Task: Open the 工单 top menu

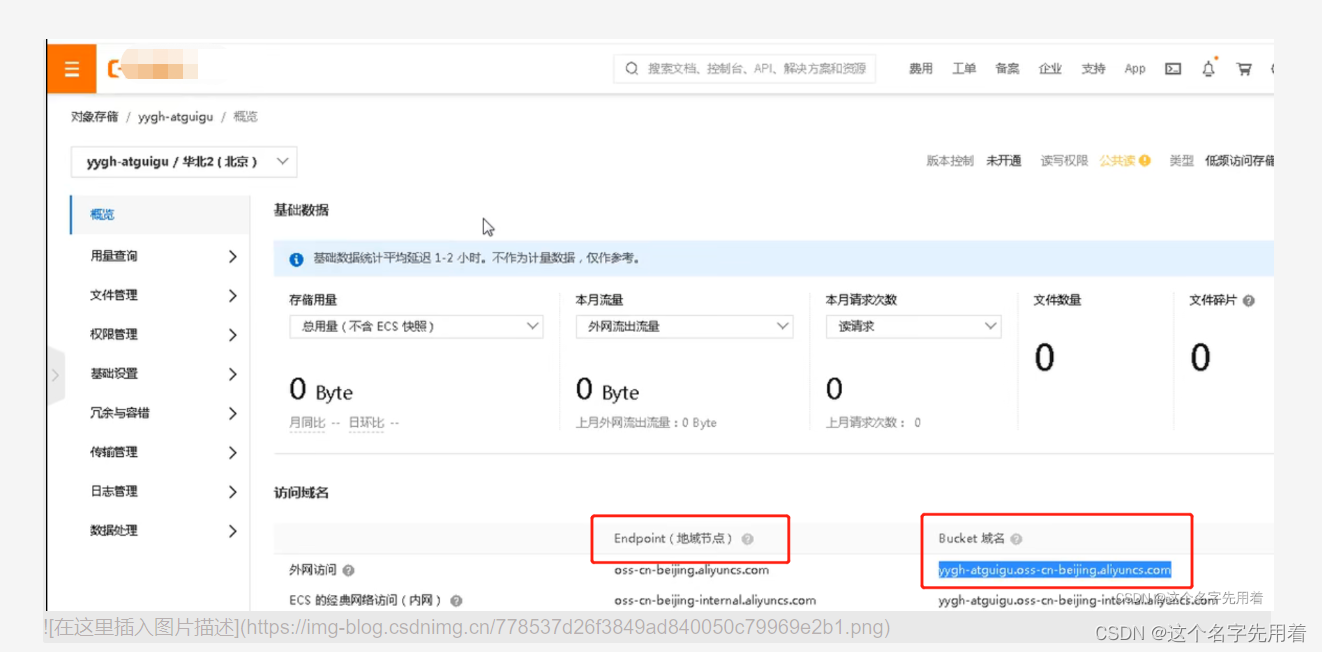Action: [x=964, y=69]
